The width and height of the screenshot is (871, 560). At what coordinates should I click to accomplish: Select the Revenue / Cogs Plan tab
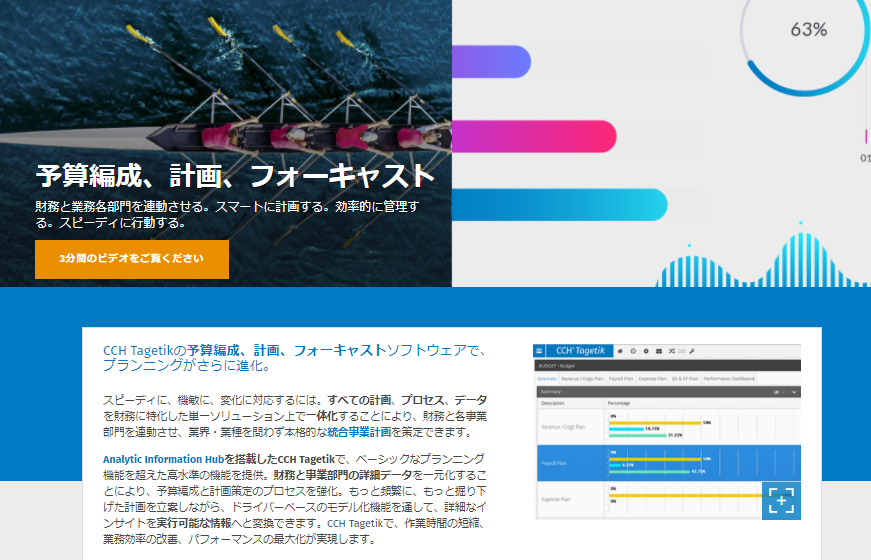582,379
